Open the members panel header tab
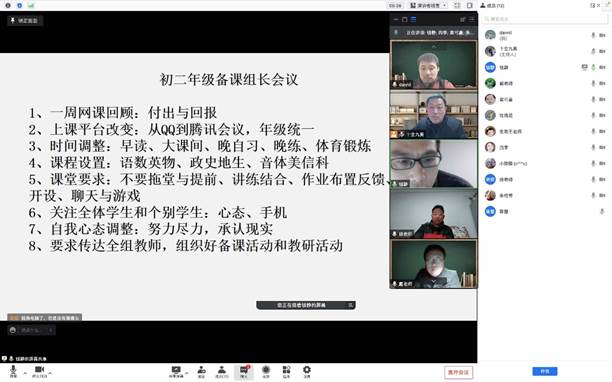Viewport: 612px width, 382px height. pos(493,5)
